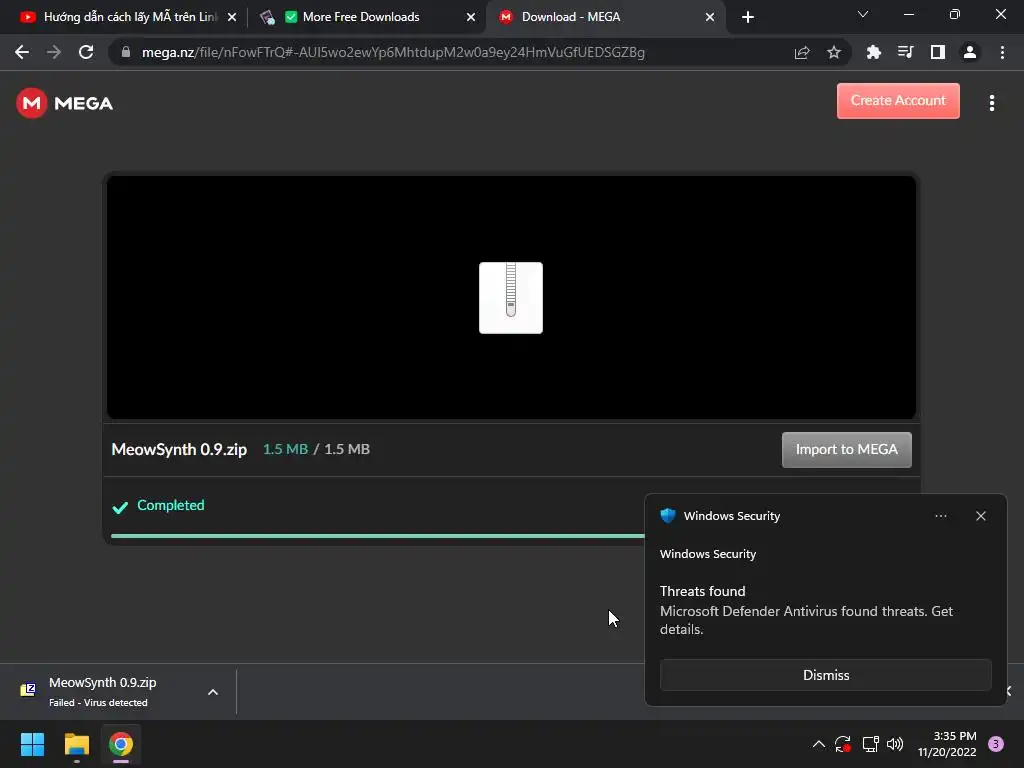Click the MEGA logo

(65, 103)
